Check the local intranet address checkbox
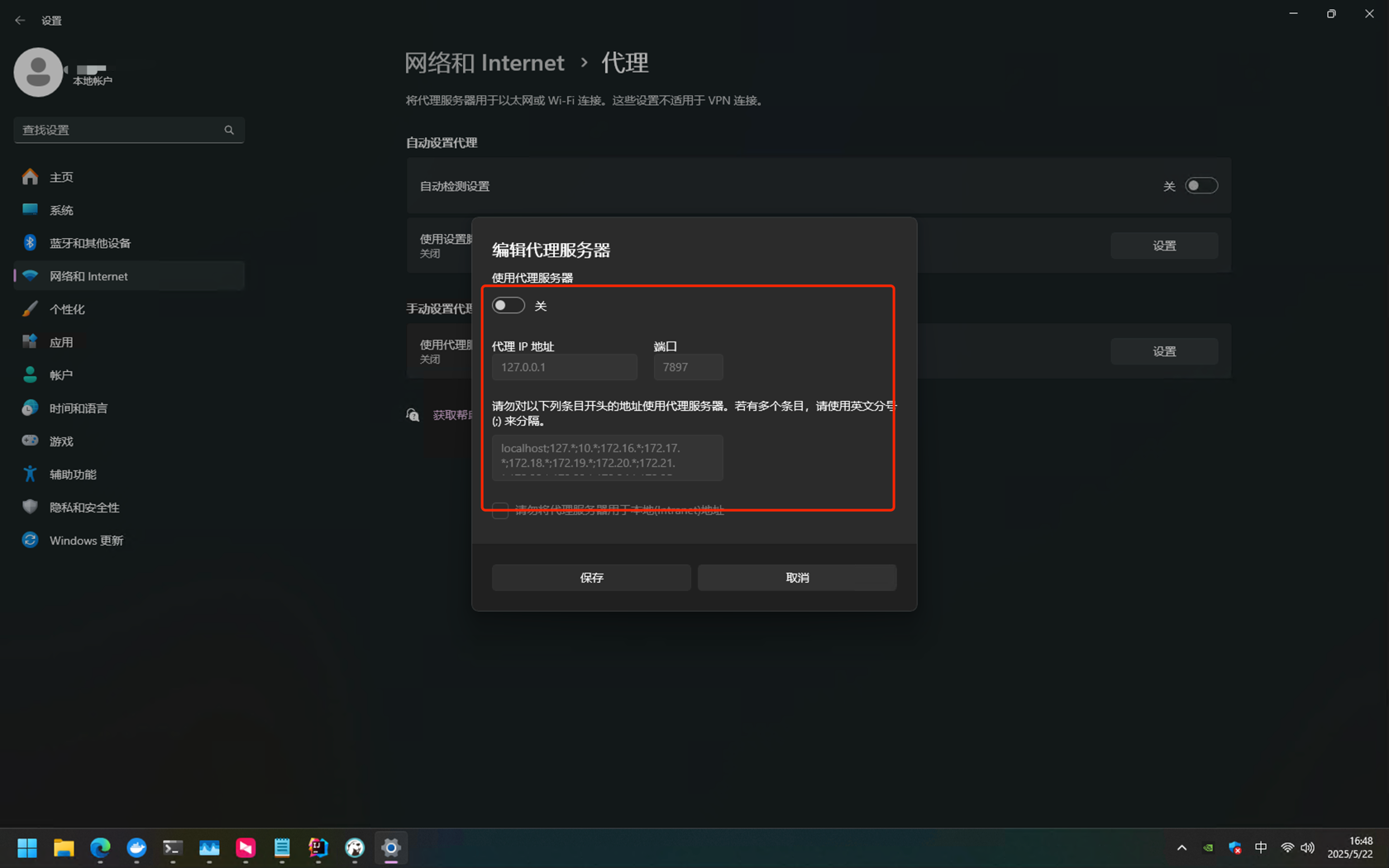1389x868 pixels. [500, 511]
